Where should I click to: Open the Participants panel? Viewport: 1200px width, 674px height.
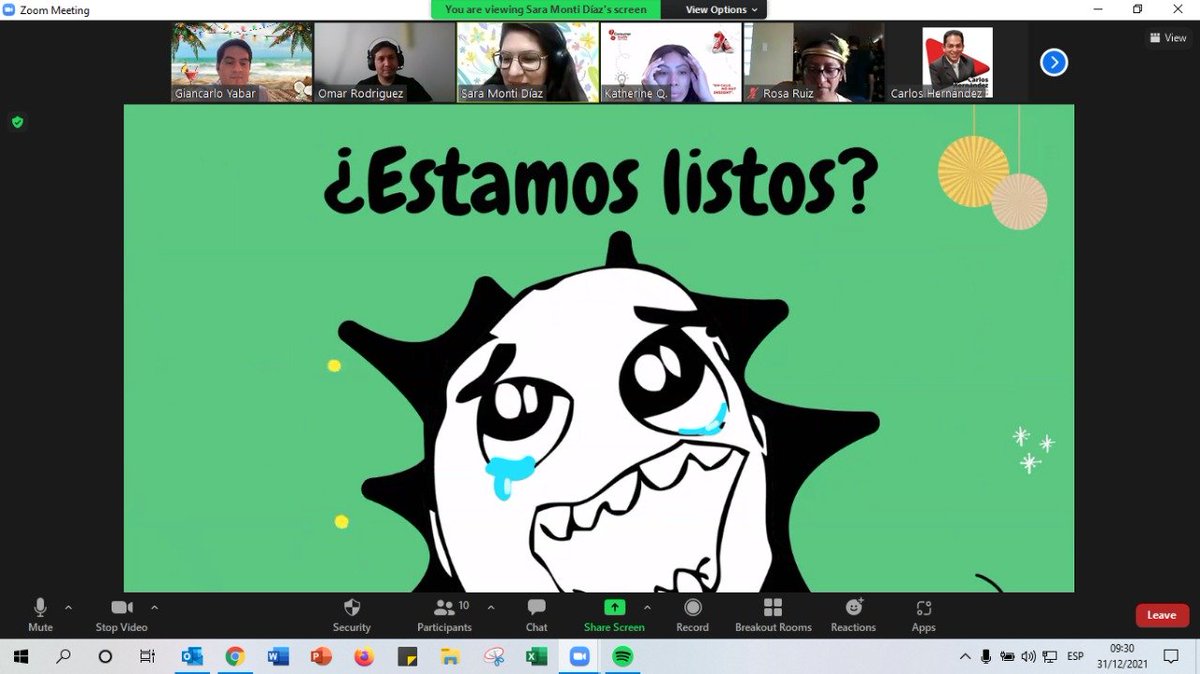click(x=444, y=614)
